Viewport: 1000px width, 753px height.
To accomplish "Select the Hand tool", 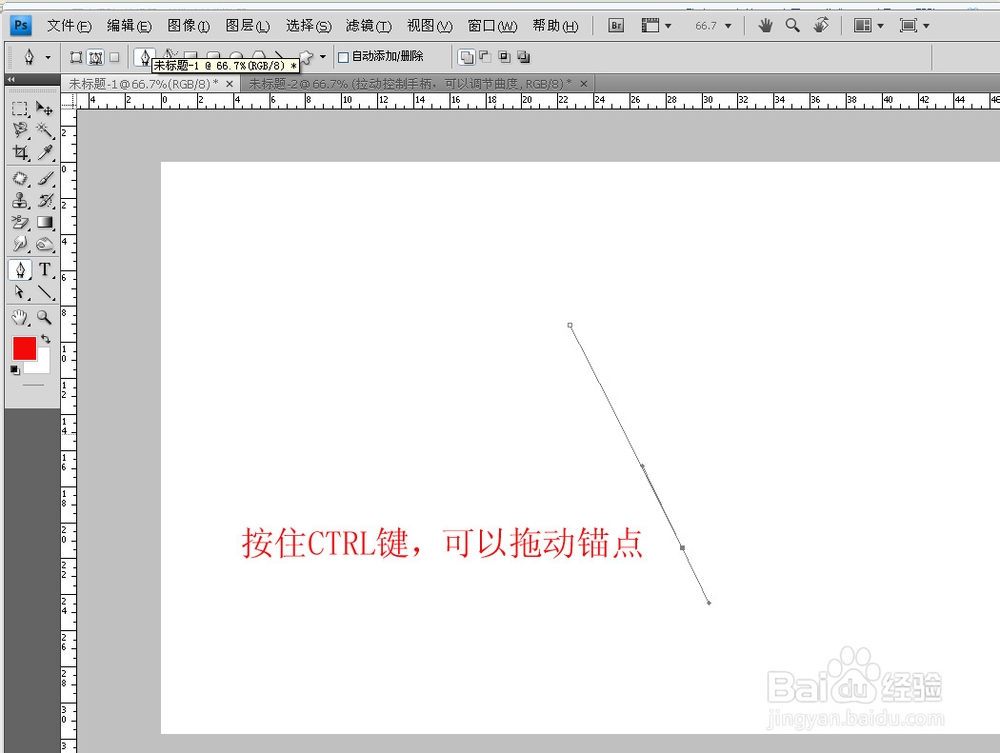I will coord(18,317).
